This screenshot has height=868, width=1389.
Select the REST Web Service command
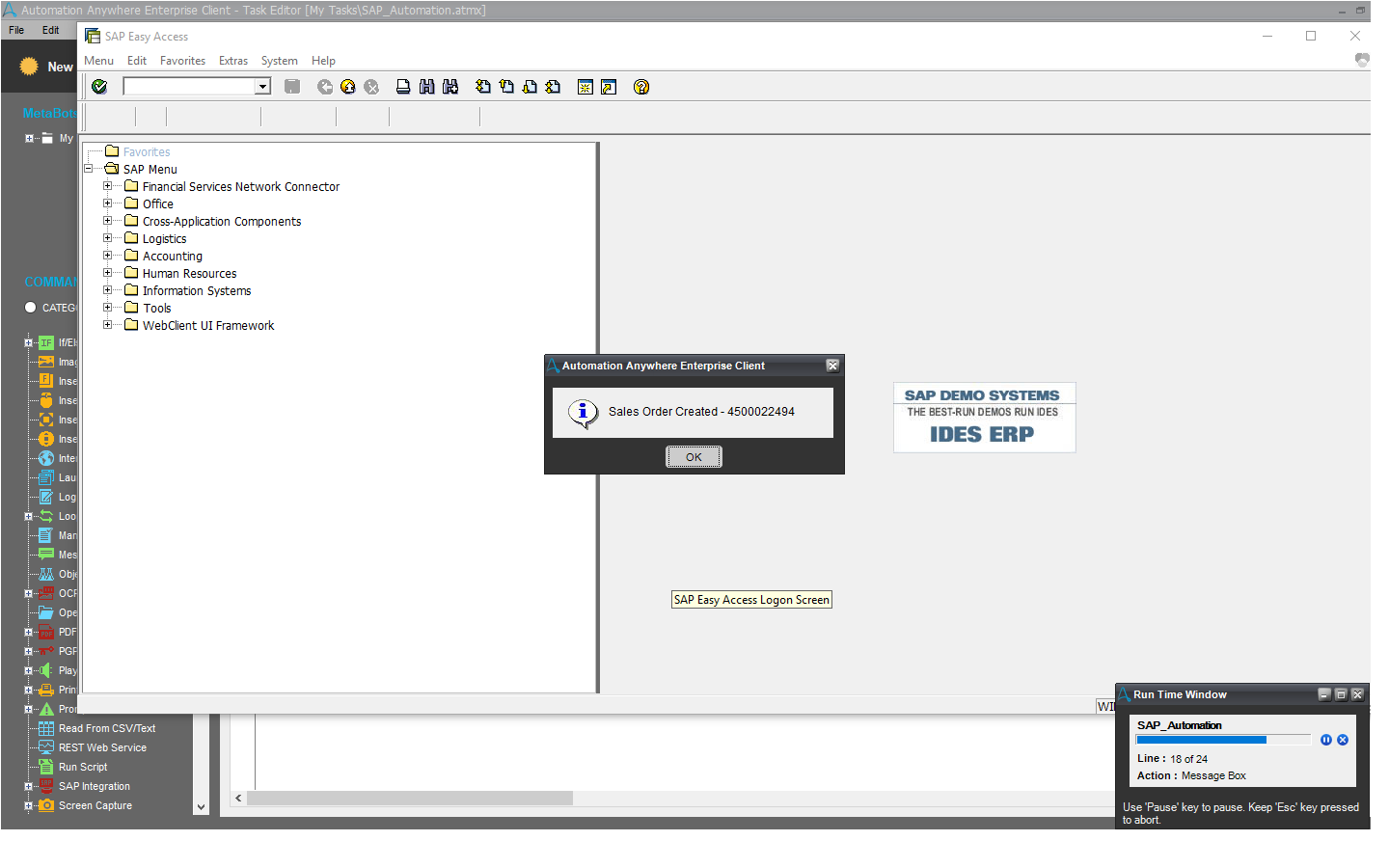(102, 747)
